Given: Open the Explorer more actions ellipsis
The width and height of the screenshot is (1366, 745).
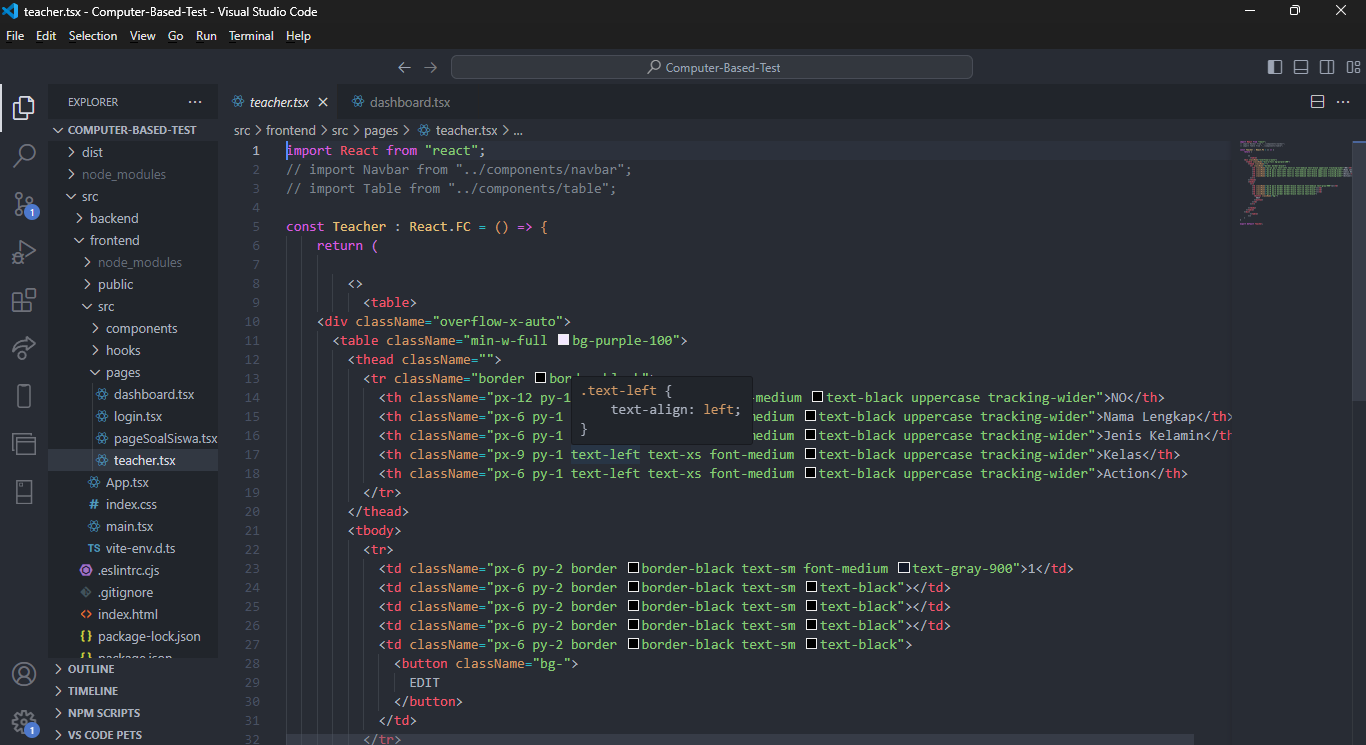Looking at the screenshot, I should coord(195,102).
